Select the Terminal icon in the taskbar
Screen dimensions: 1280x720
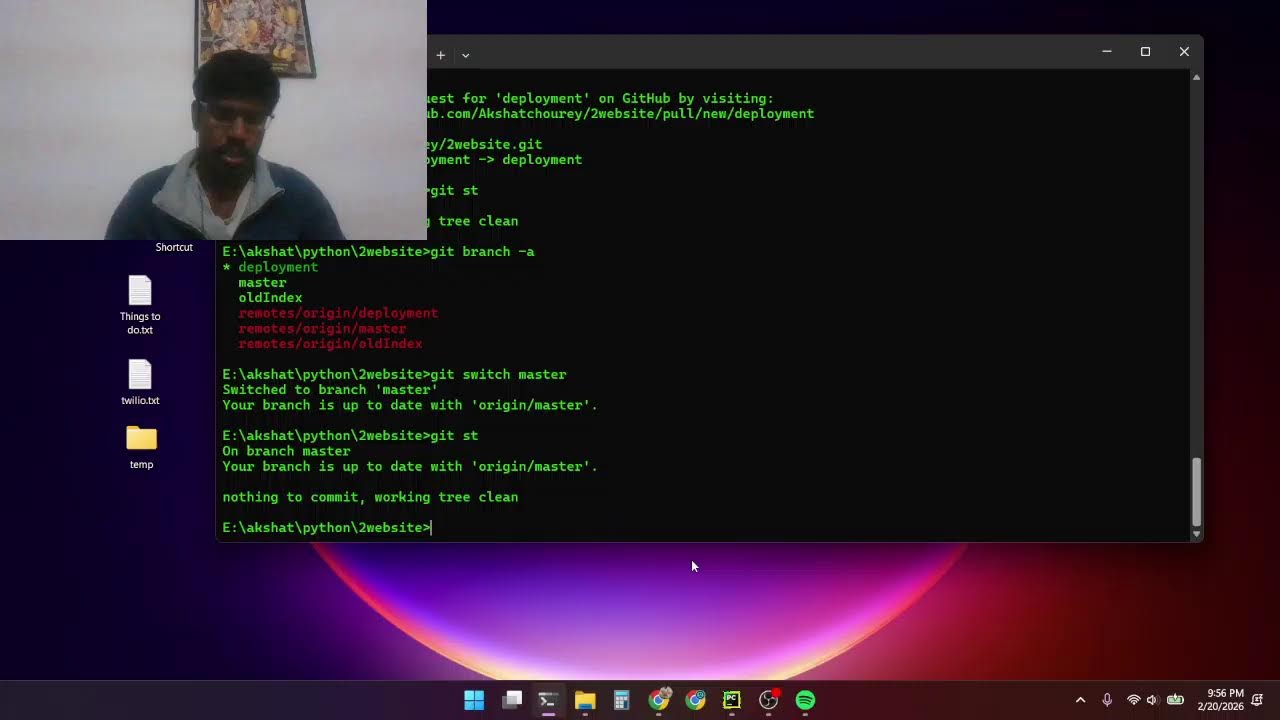(548, 700)
